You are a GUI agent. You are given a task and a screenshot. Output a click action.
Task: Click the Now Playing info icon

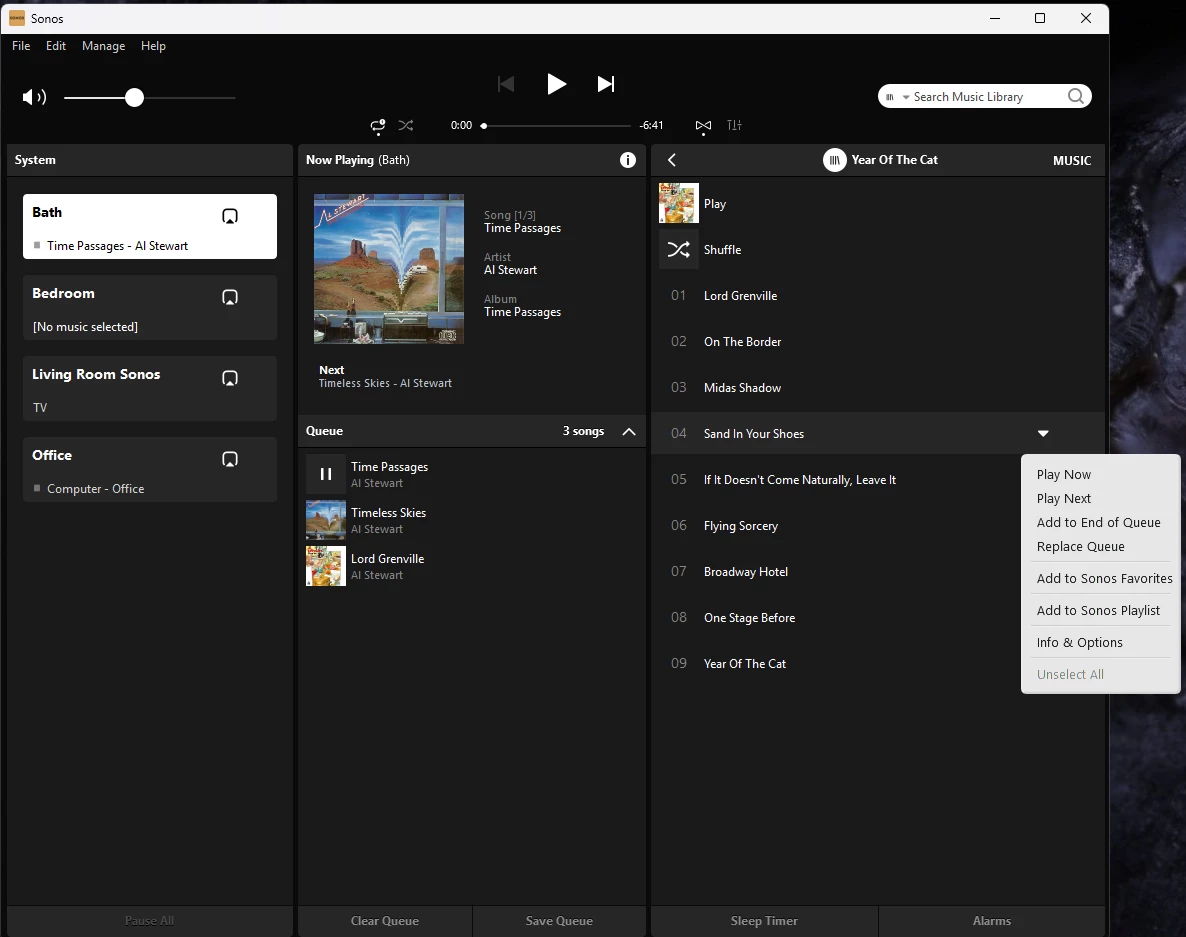(x=628, y=160)
